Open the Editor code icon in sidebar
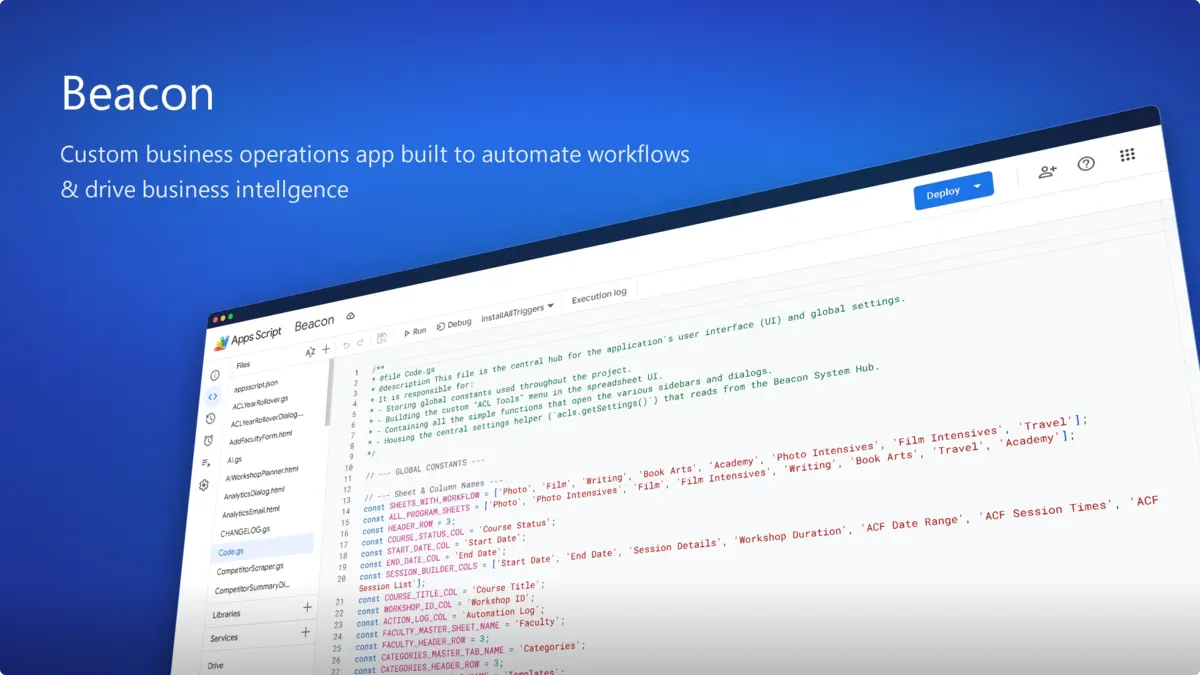Image resolution: width=1200 pixels, height=675 pixels. 212,397
